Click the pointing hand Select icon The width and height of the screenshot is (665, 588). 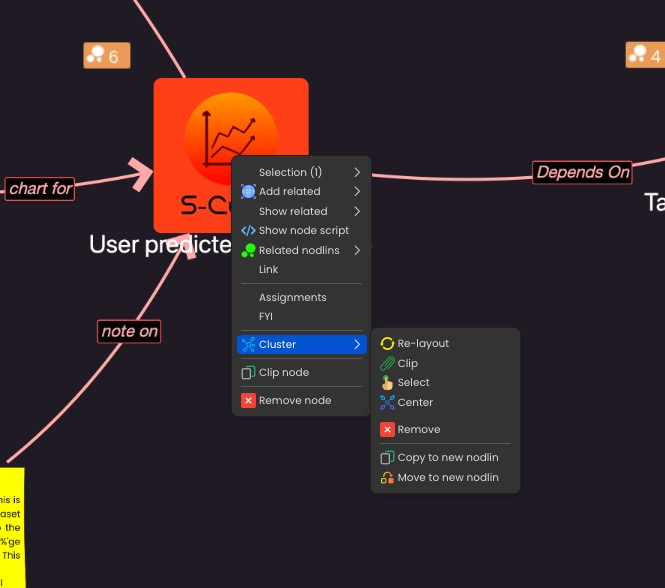[388, 383]
